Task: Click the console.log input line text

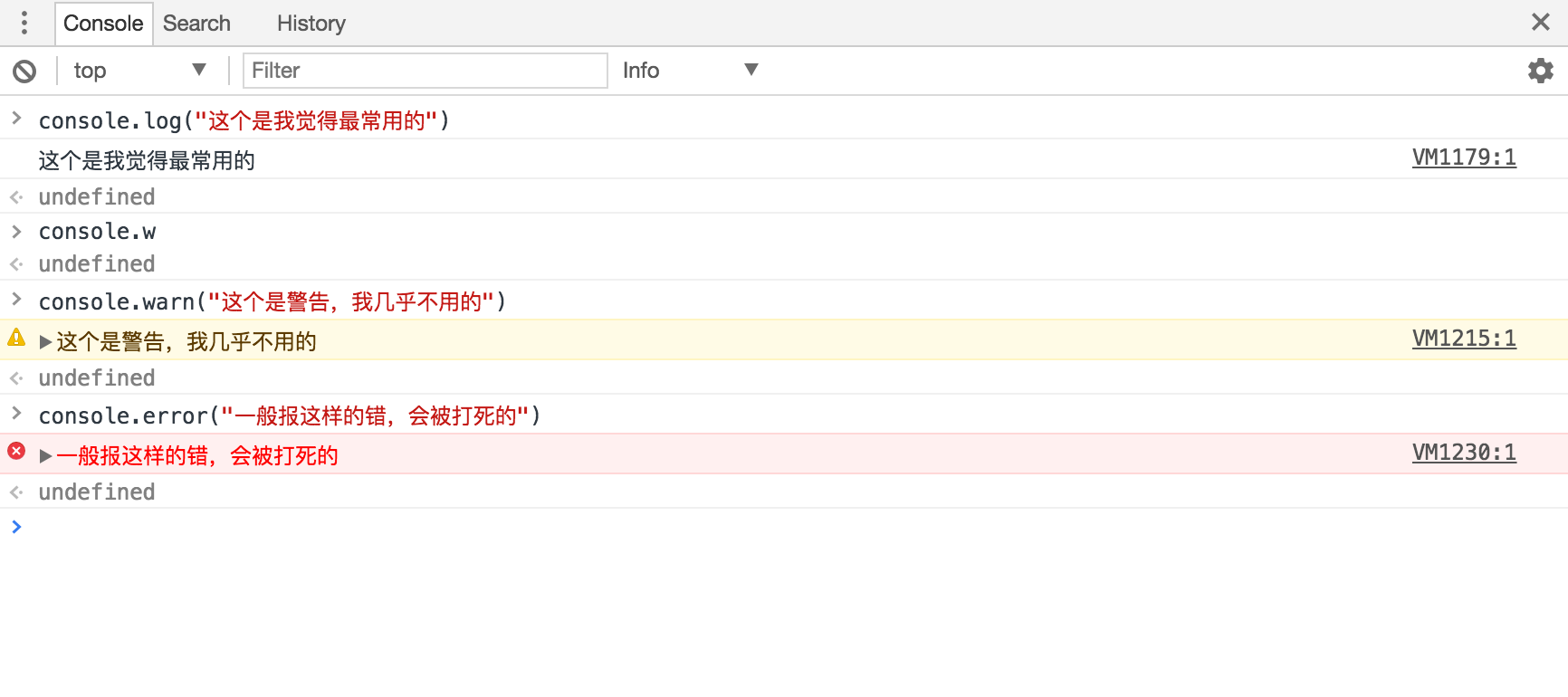Action: pyautogui.click(x=244, y=120)
